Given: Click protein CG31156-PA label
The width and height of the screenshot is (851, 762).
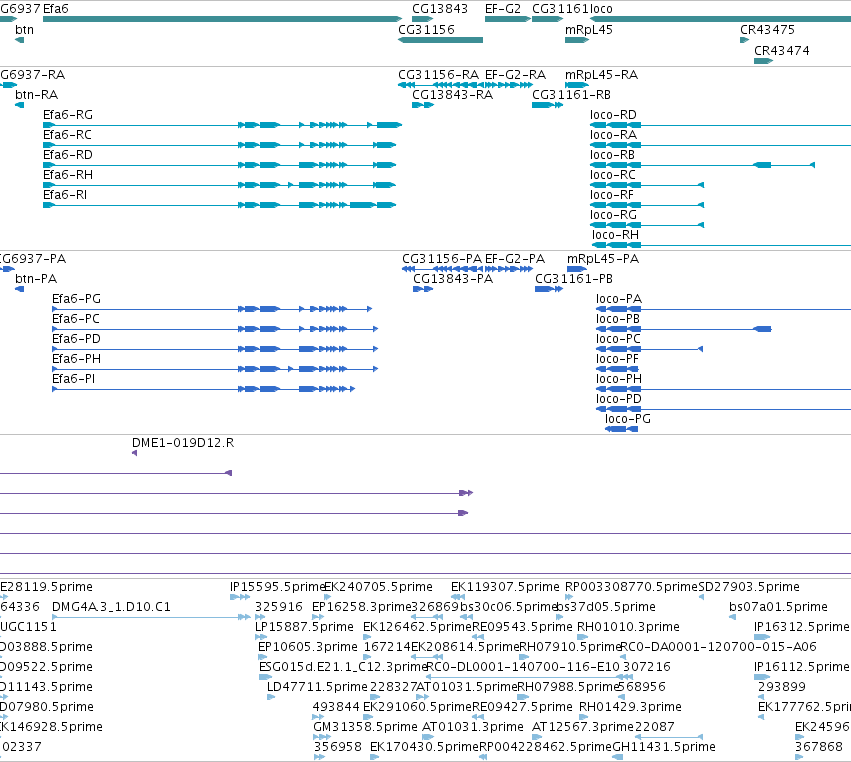Looking at the screenshot, I should click(442, 259).
